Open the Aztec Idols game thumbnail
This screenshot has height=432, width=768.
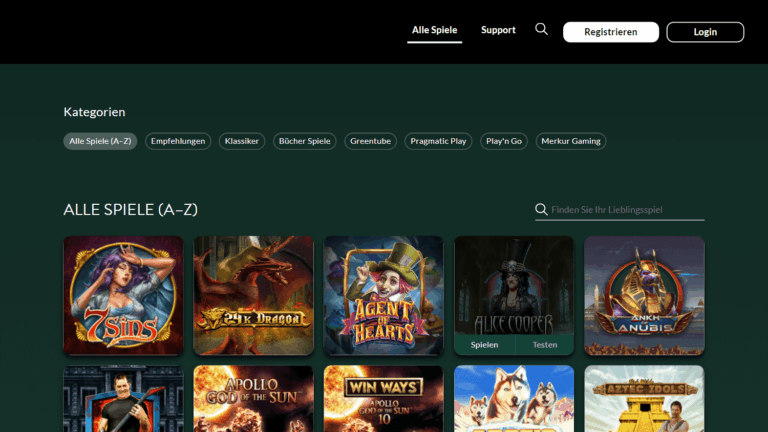(x=644, y=398)
